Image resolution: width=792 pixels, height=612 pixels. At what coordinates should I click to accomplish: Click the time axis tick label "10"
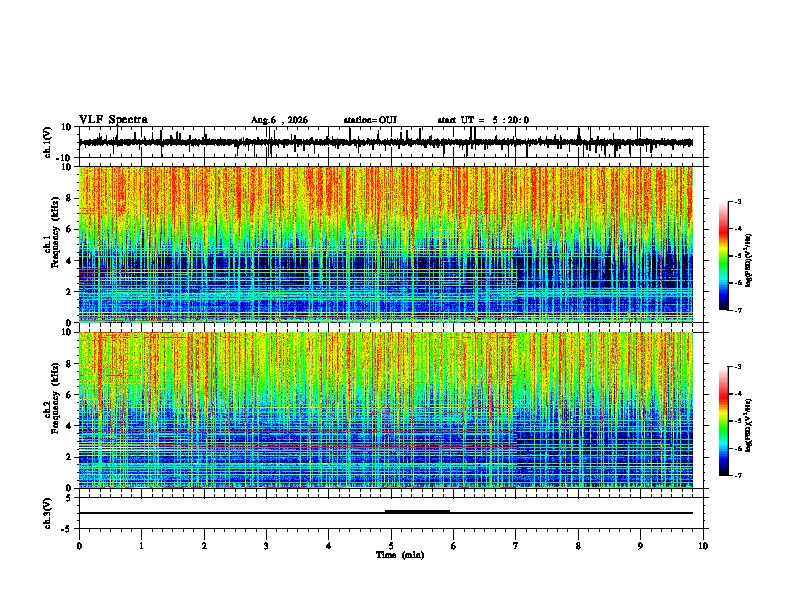703,546
